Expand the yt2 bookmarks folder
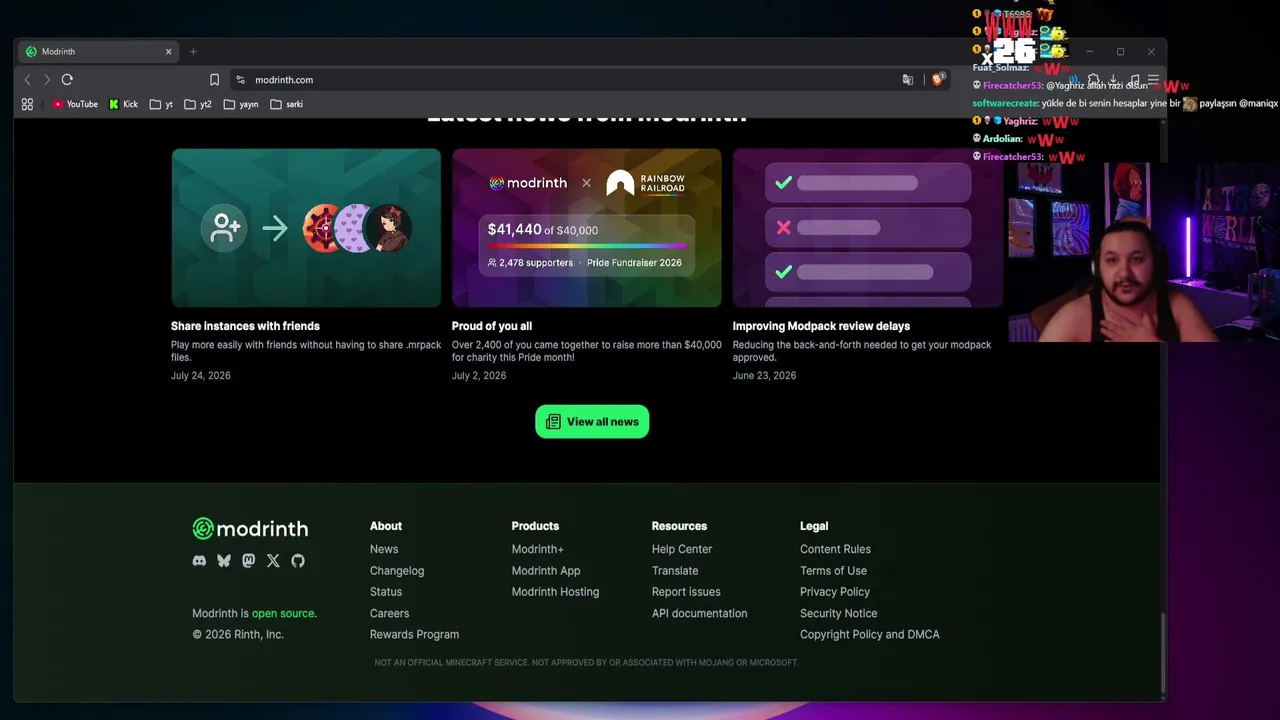The height and width of the screenshot is (720, 1280). point(198,104)
